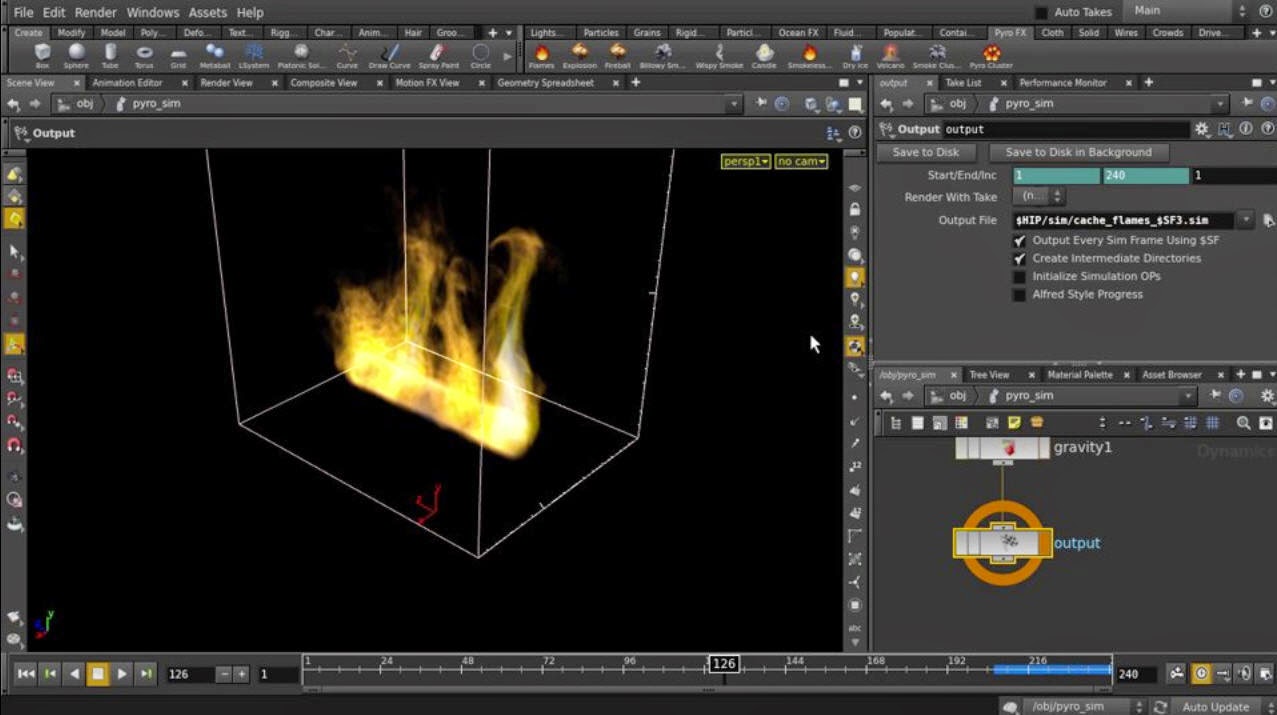Enable Initialize Simulation OPs checkbox
This screenshot has height=715, width=1277.
click(x=1019, y=277)
